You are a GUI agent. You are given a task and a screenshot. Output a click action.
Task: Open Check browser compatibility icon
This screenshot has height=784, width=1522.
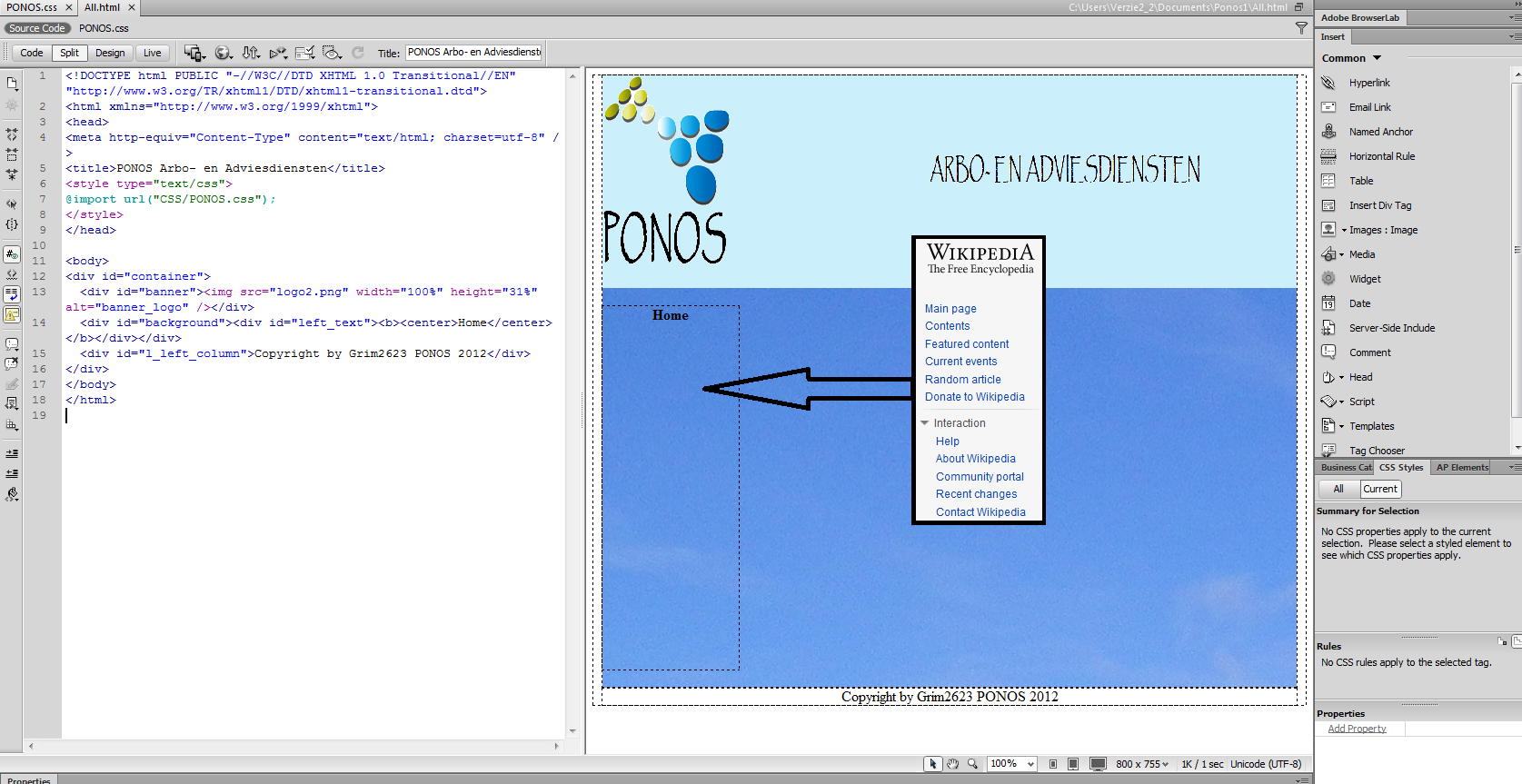pos(305,53)
